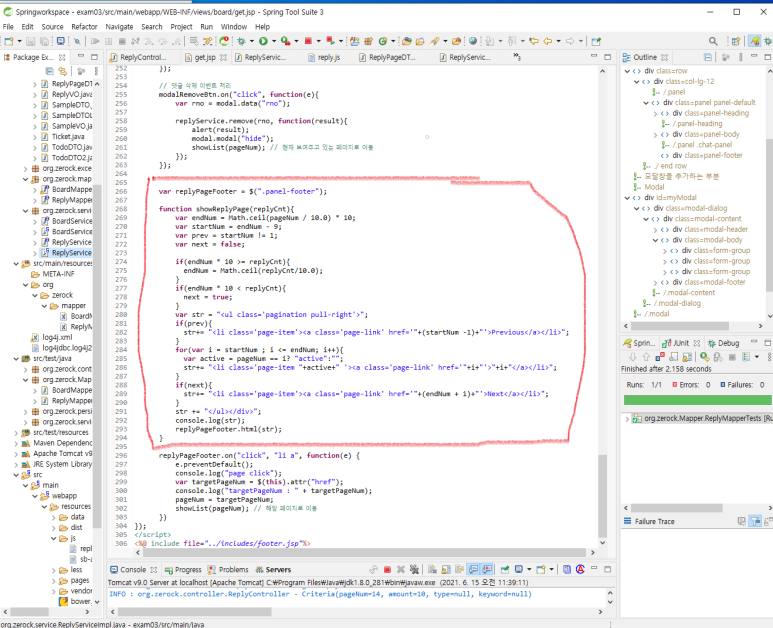Viewport: 773px width, 628px height.
Task: Toggle Word Wrap in Console toolbar
Action: pos(459,569)
